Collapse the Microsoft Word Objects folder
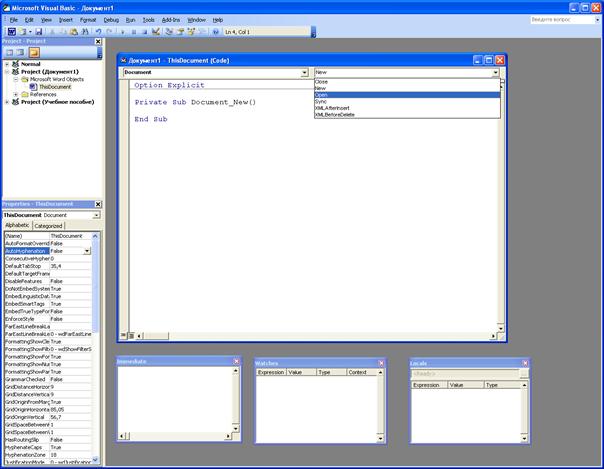This screenshot has width=604, height=469. click(x=16, y=79)
